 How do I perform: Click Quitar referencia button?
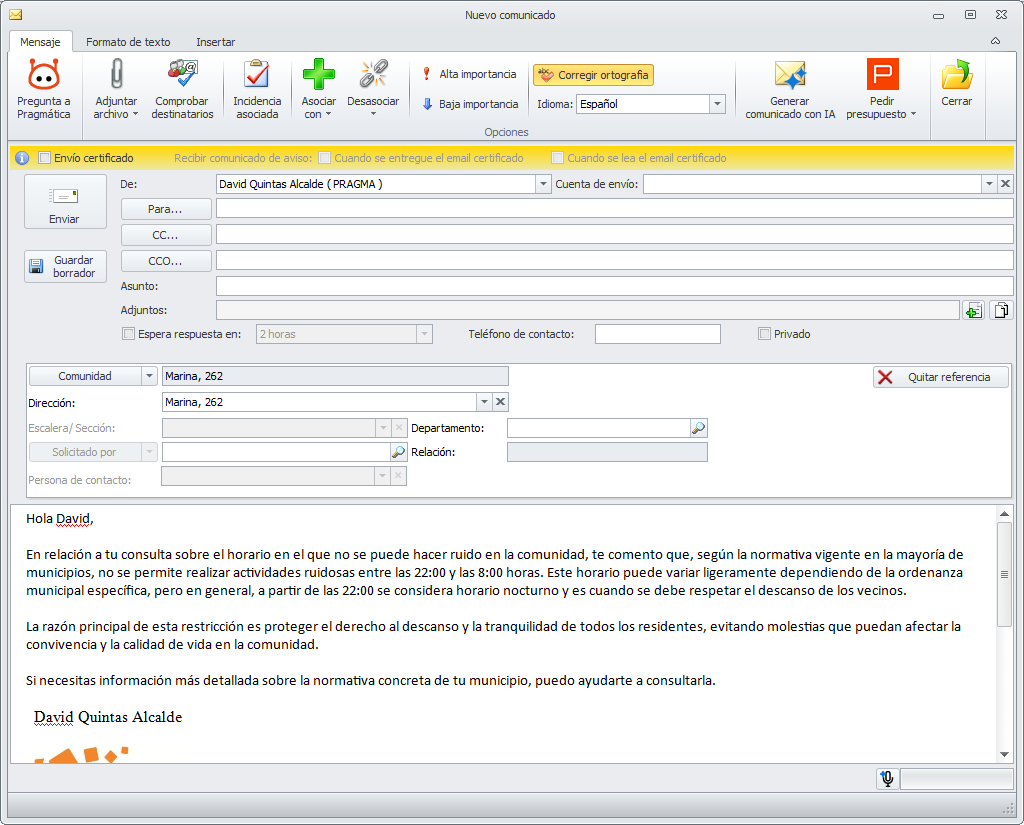(940, 377)
